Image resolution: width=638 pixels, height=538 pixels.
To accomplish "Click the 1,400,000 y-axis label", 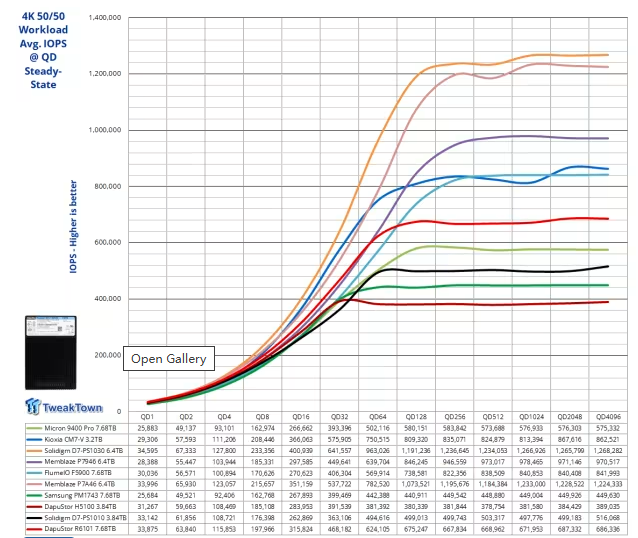I will pos(105,17).
